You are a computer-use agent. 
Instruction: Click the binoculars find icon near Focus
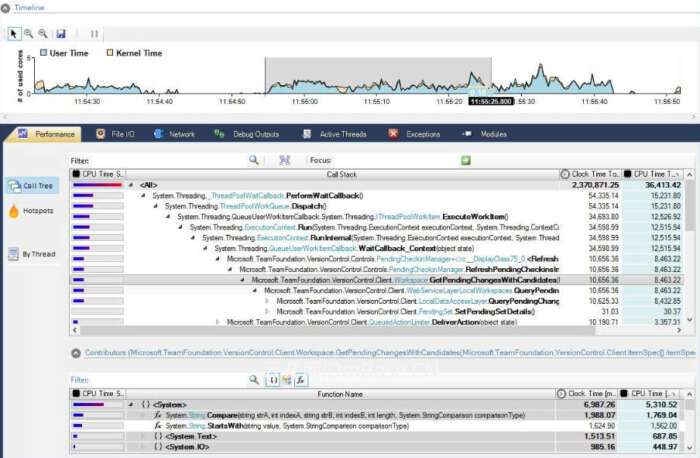click(284, 160)
